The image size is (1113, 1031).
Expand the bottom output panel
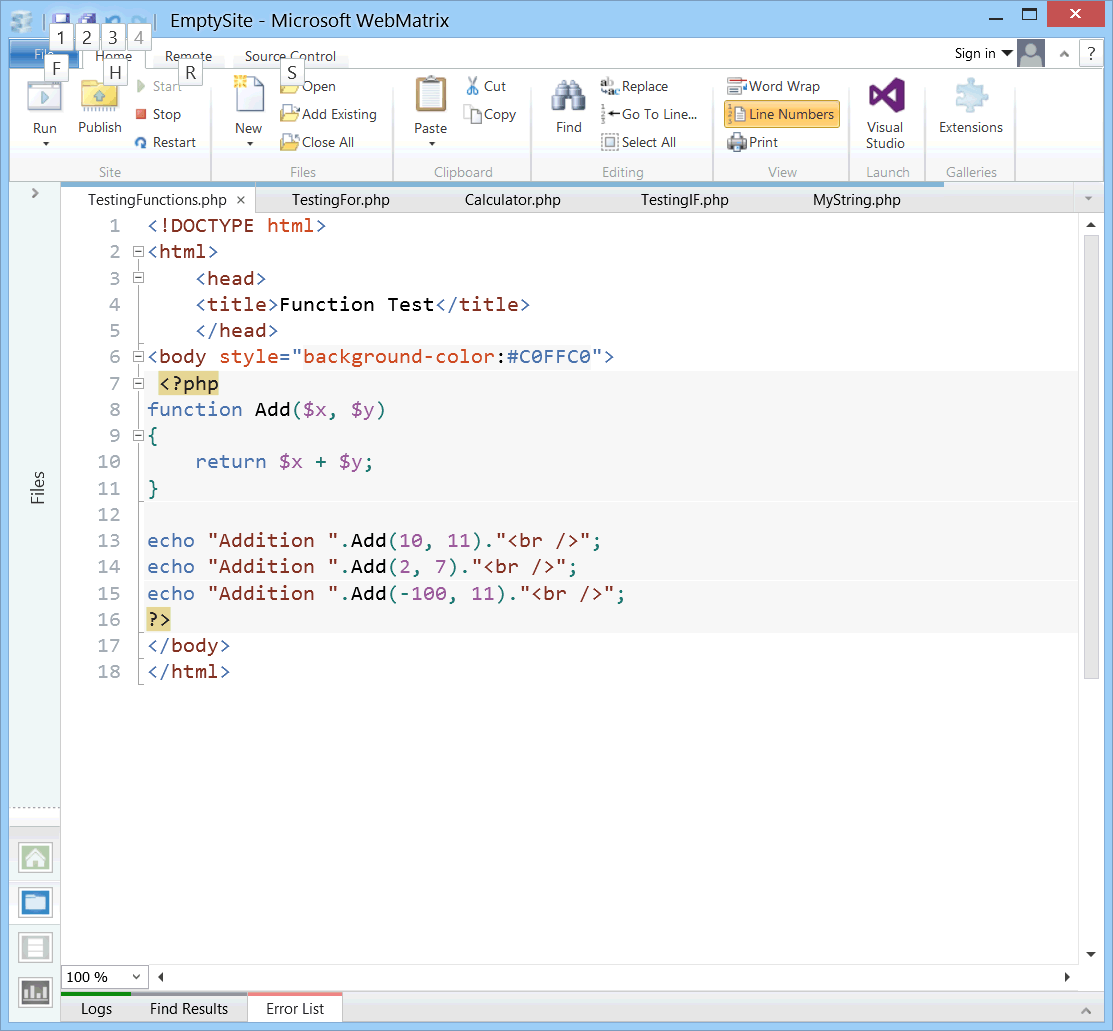1085,1010
